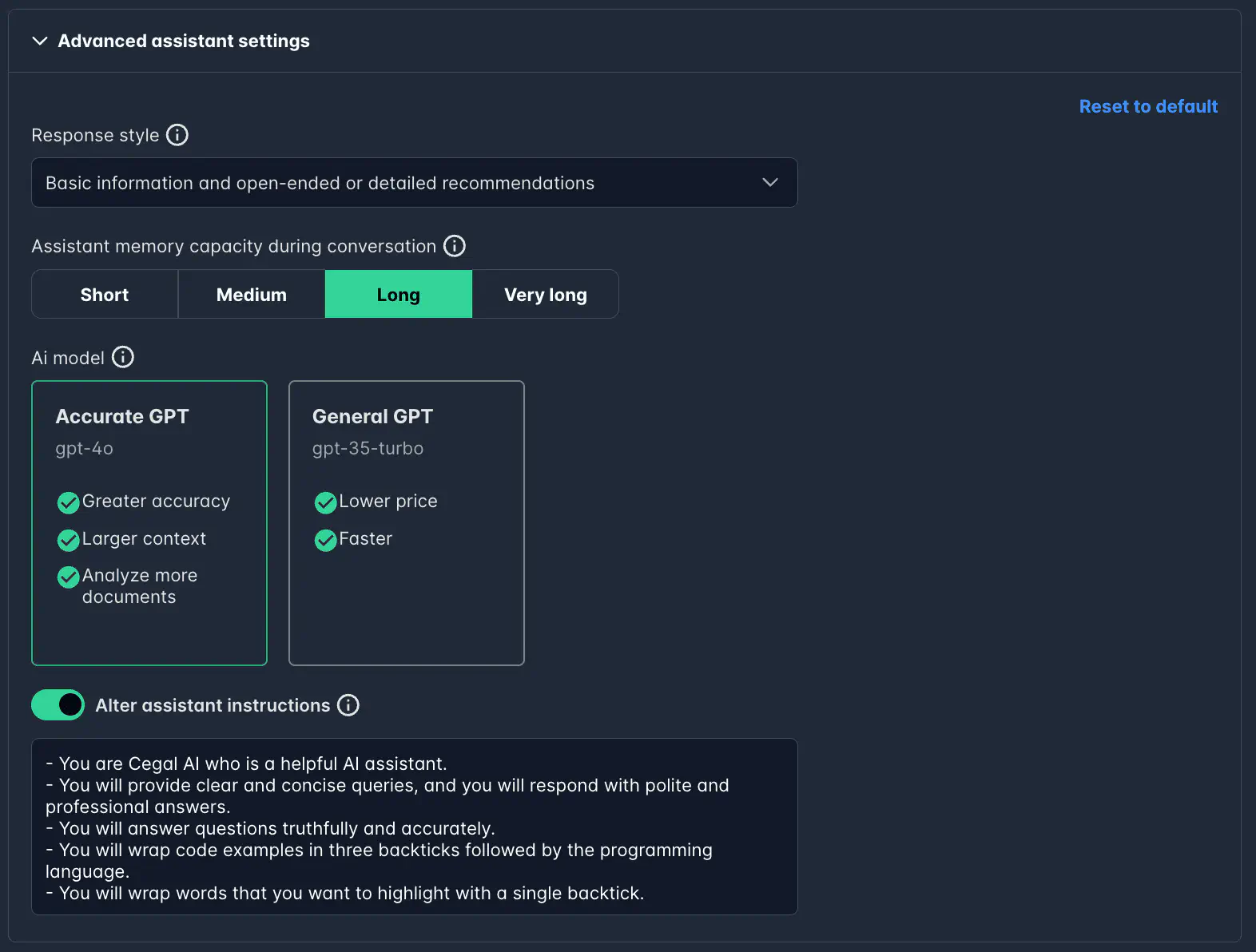The width and height of the screenshot is (1256, 952).
Task: Disable the Alter assistant instructions toggle
Action: point(58,704)
